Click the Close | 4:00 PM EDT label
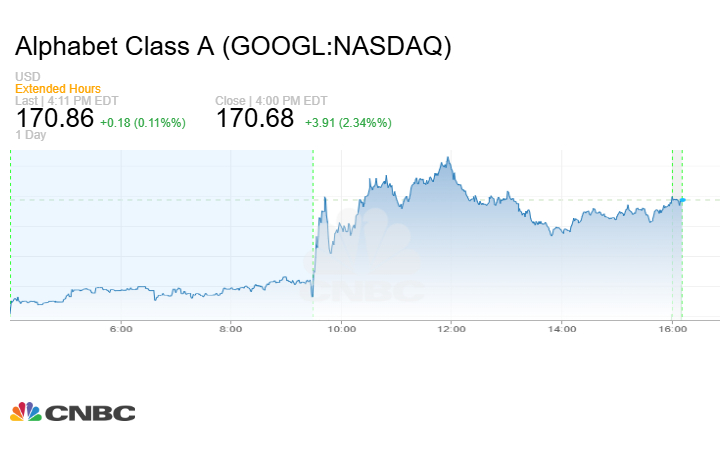The height and width of the screenshot is (450, 720). pyautogui.click(x=270, y=100)
